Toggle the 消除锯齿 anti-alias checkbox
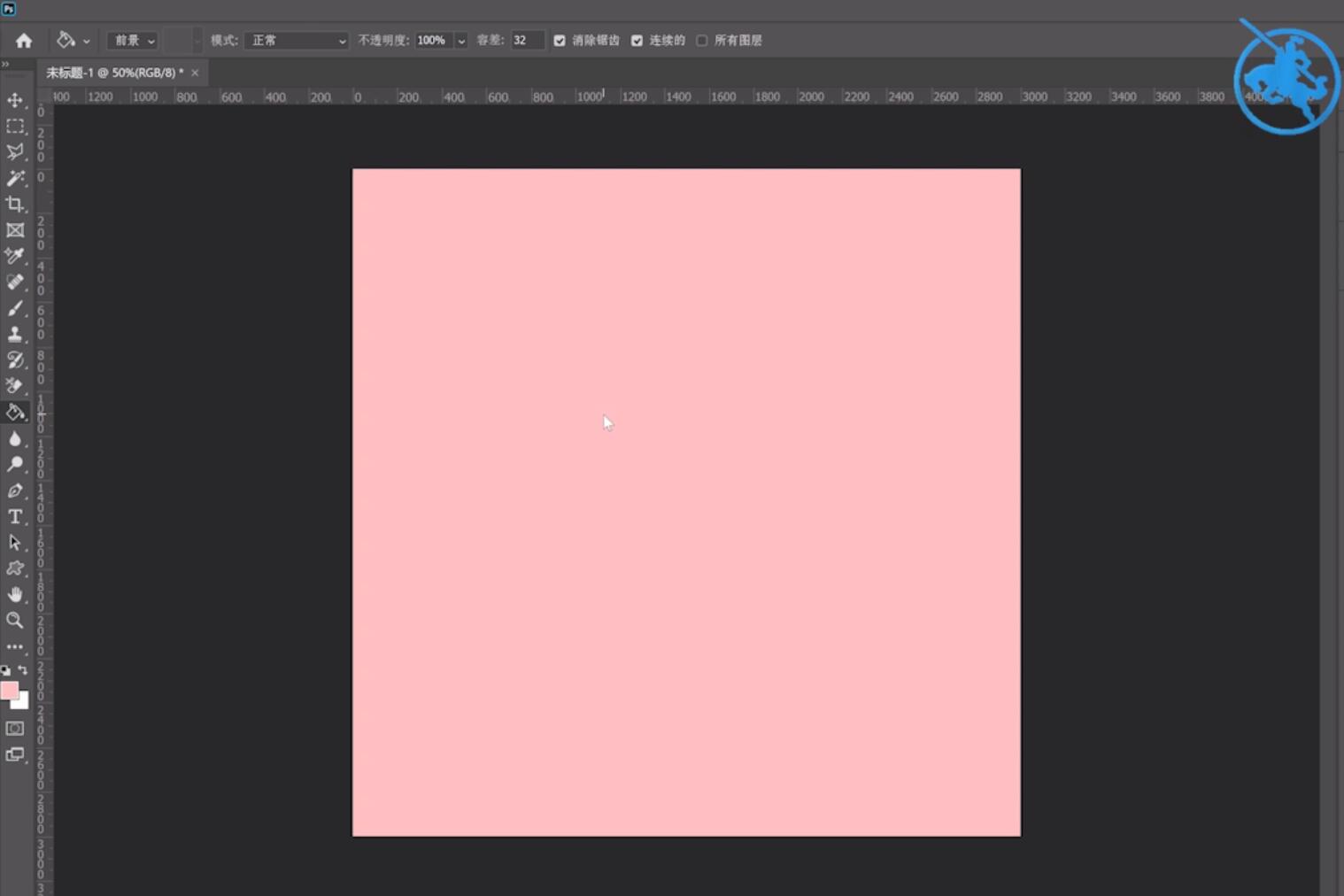1344x896 pixels. [560, 41]
